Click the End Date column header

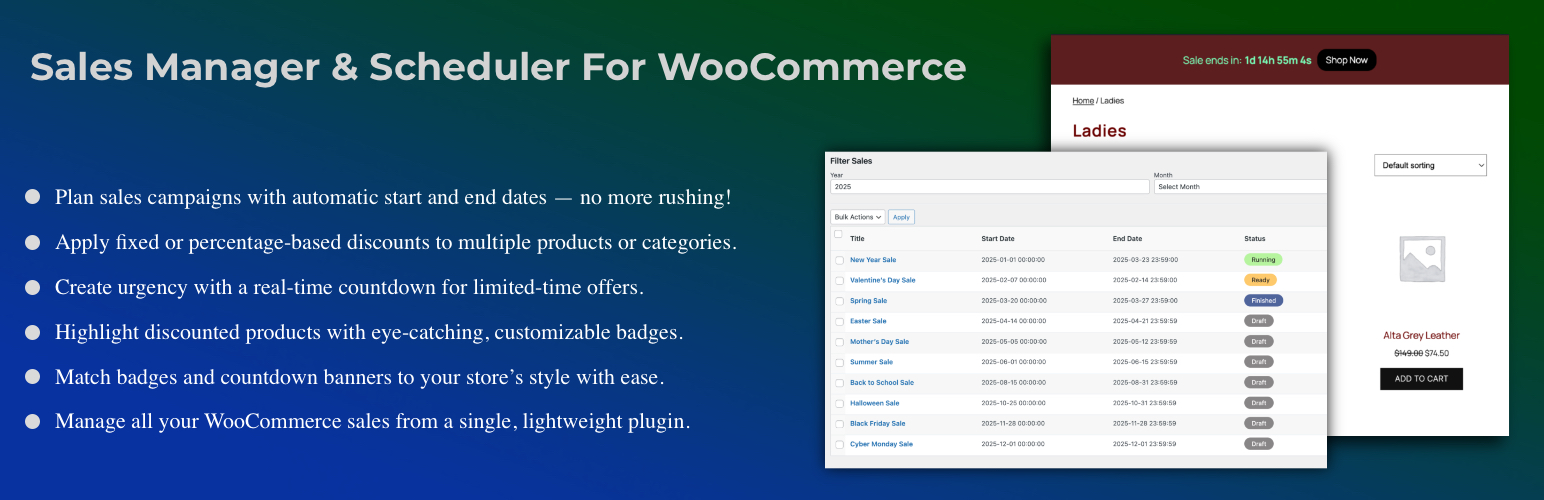click(1127, 239)
